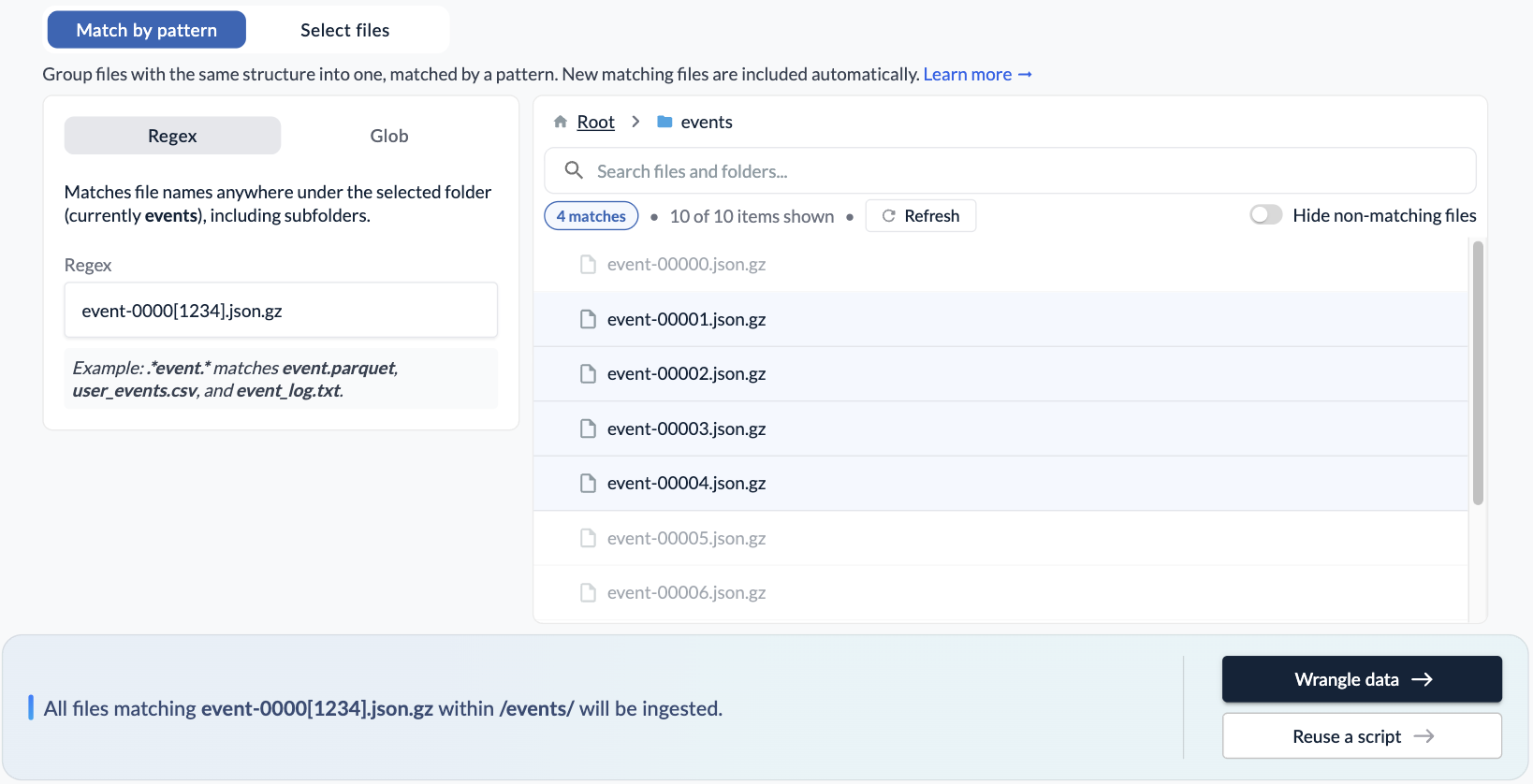Click the events folder icon in breadcrumb
Image resolution: width=1533 pixels, height=784 pixels.
point(664,122)
